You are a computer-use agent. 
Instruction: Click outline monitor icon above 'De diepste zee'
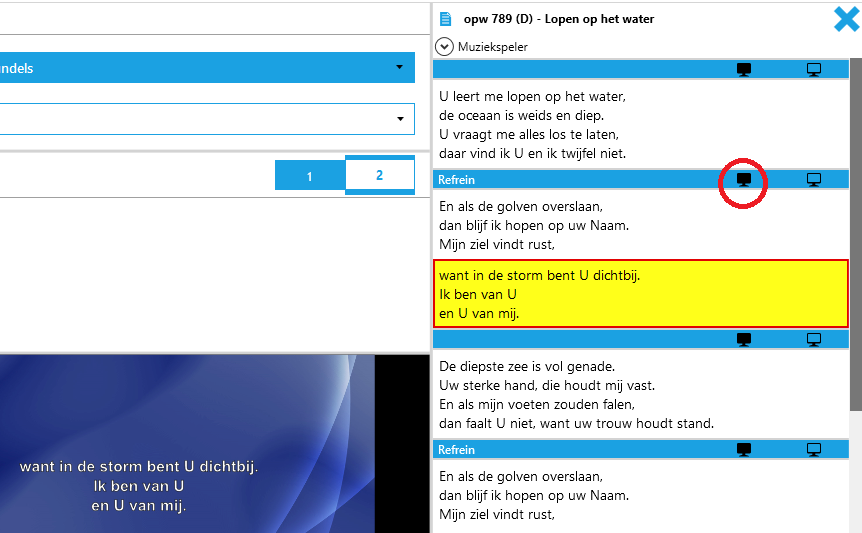[814, 340]
